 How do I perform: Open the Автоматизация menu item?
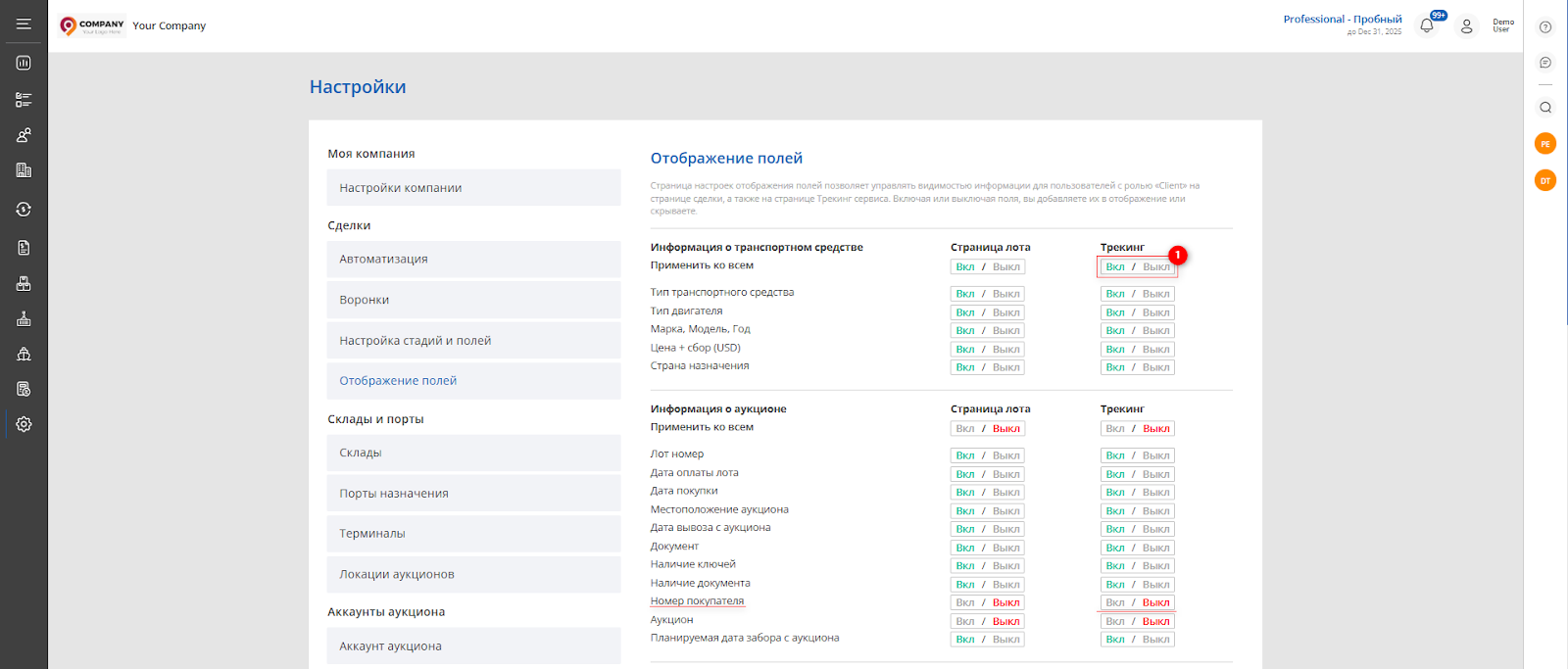pos(473,260)
